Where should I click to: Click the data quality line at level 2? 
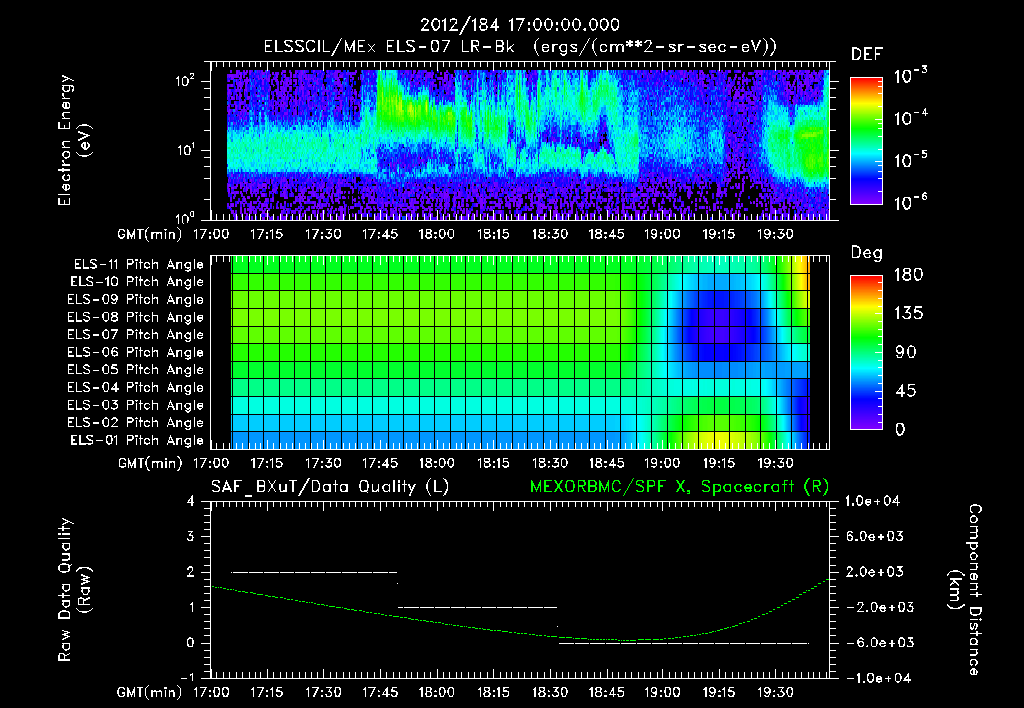click(314, 572)
